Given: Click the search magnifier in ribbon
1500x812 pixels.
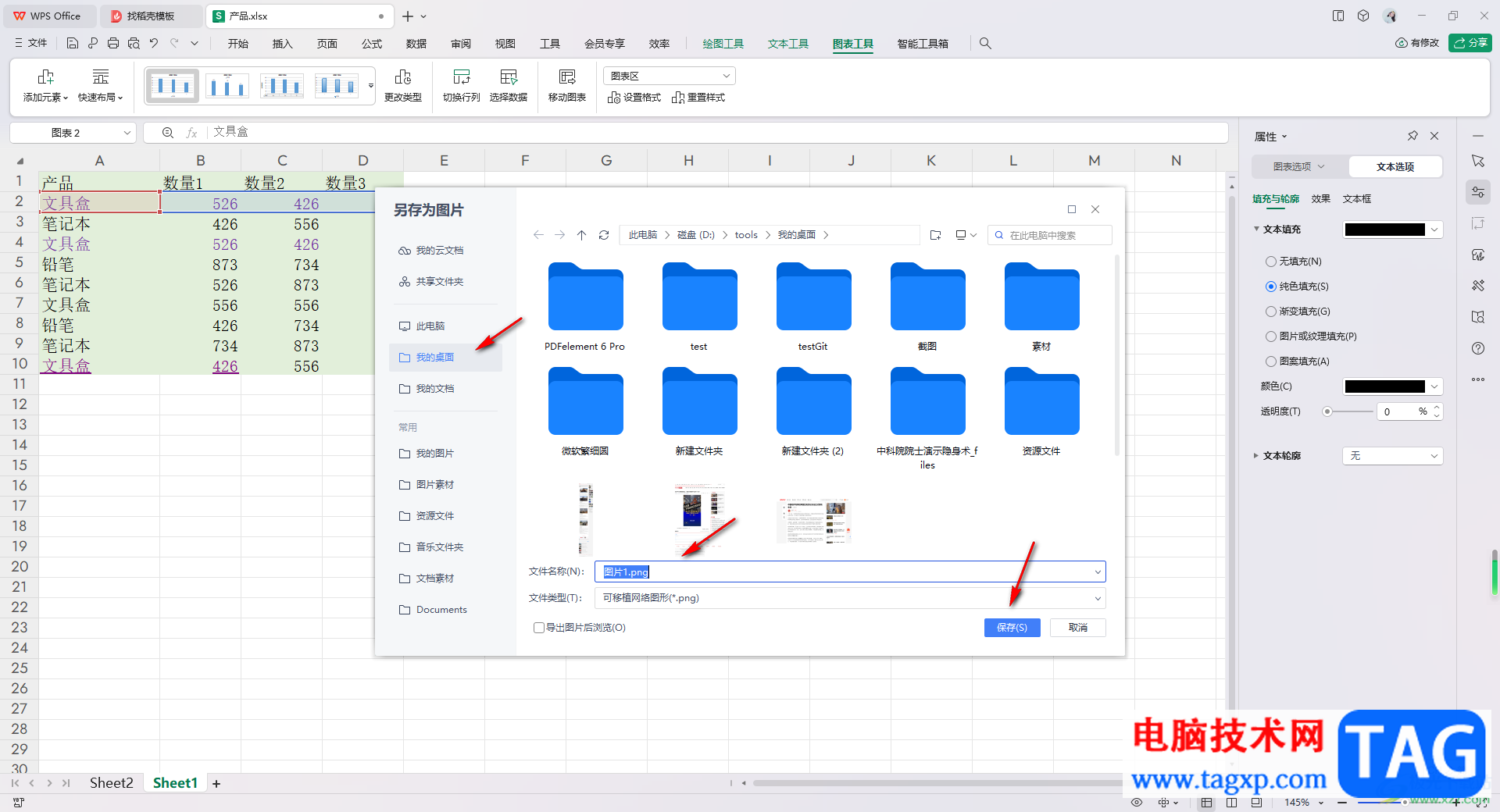Looking at the screenshot, I should 985,44.
